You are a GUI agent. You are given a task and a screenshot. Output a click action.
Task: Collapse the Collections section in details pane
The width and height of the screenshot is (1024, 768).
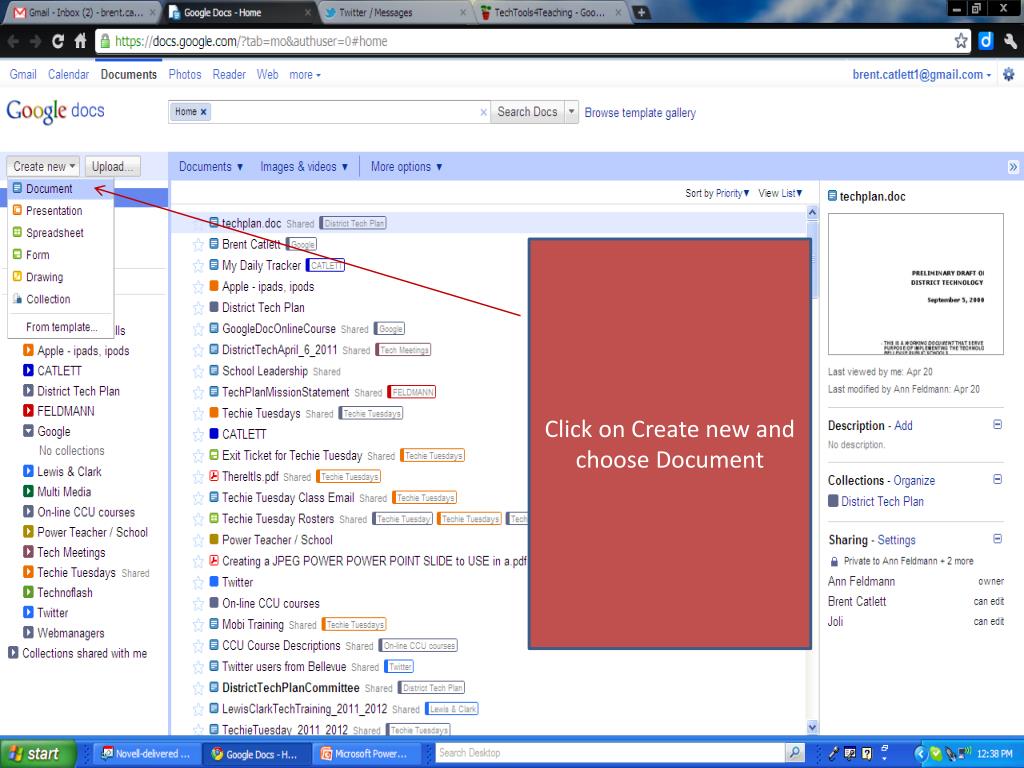[997, 479]
